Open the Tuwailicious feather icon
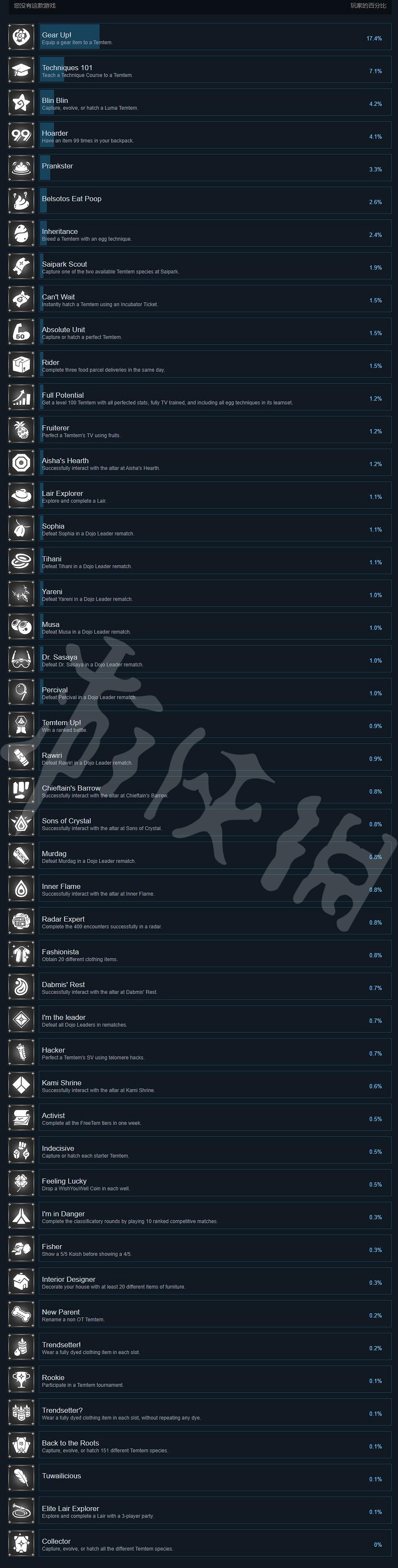The image size is (398, 1568). click(x=21, y=1478)
